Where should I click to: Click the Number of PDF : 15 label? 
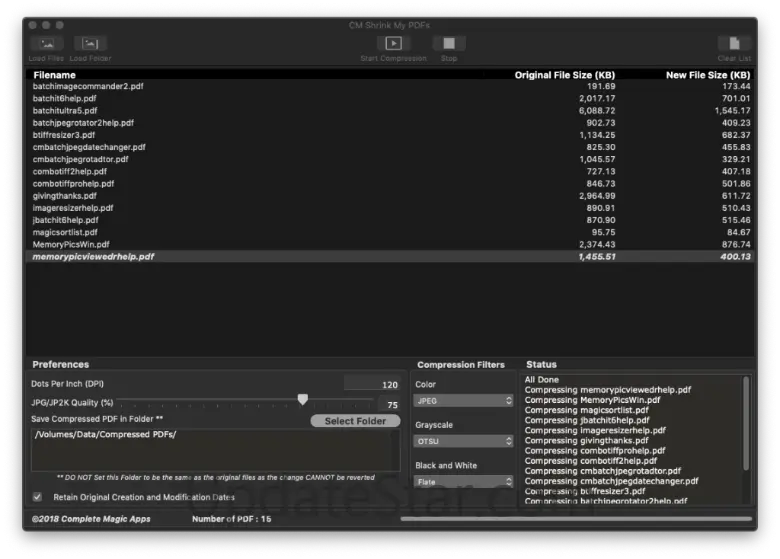coord(231,519)
